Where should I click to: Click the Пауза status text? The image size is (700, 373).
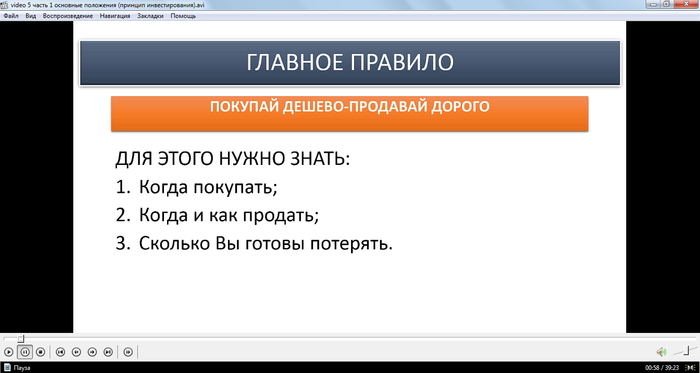pos(21,368)
